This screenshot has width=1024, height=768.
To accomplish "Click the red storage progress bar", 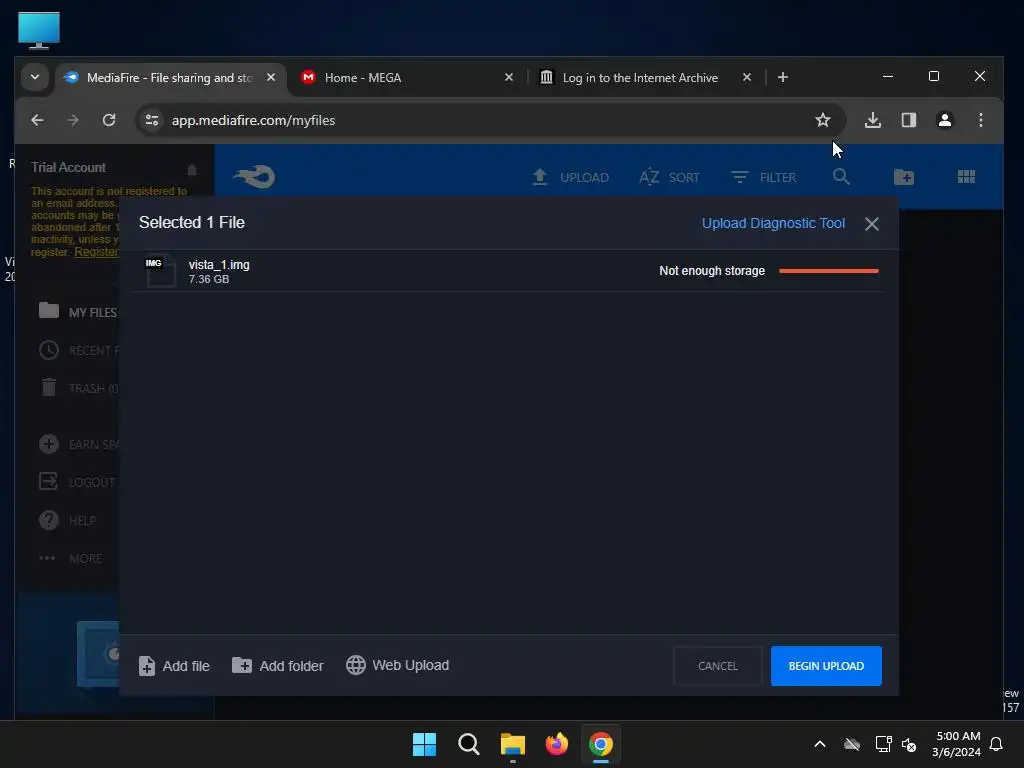I will (x=829, y=271).
